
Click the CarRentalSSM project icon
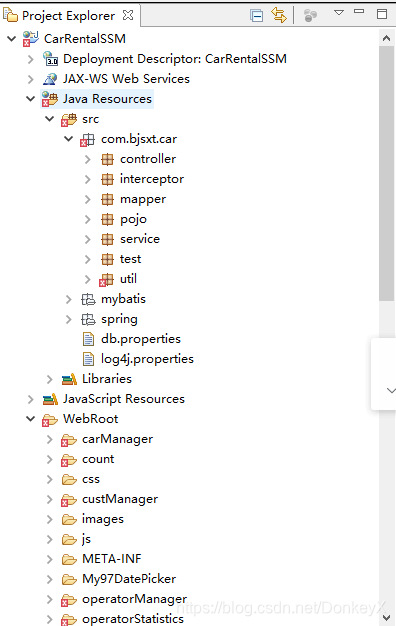pos(30,39)
